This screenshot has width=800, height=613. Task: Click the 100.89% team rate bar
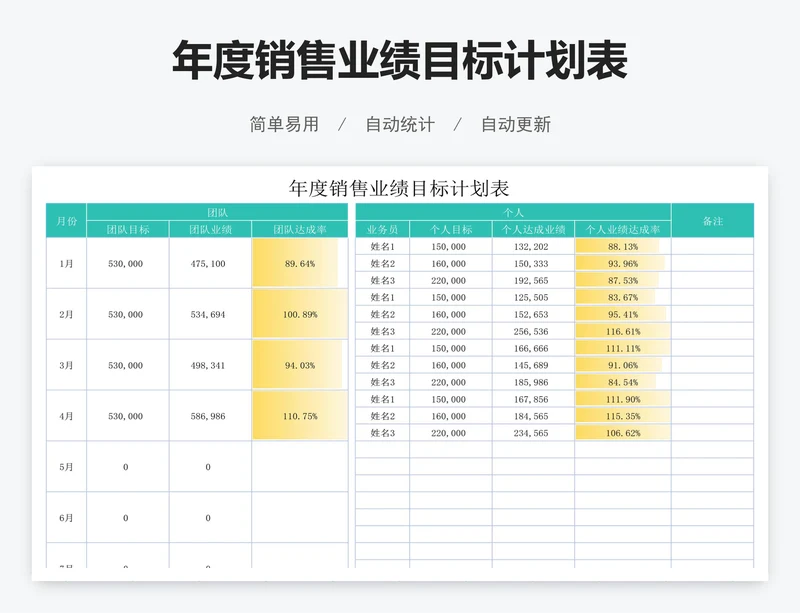click(x=300, y=314)
